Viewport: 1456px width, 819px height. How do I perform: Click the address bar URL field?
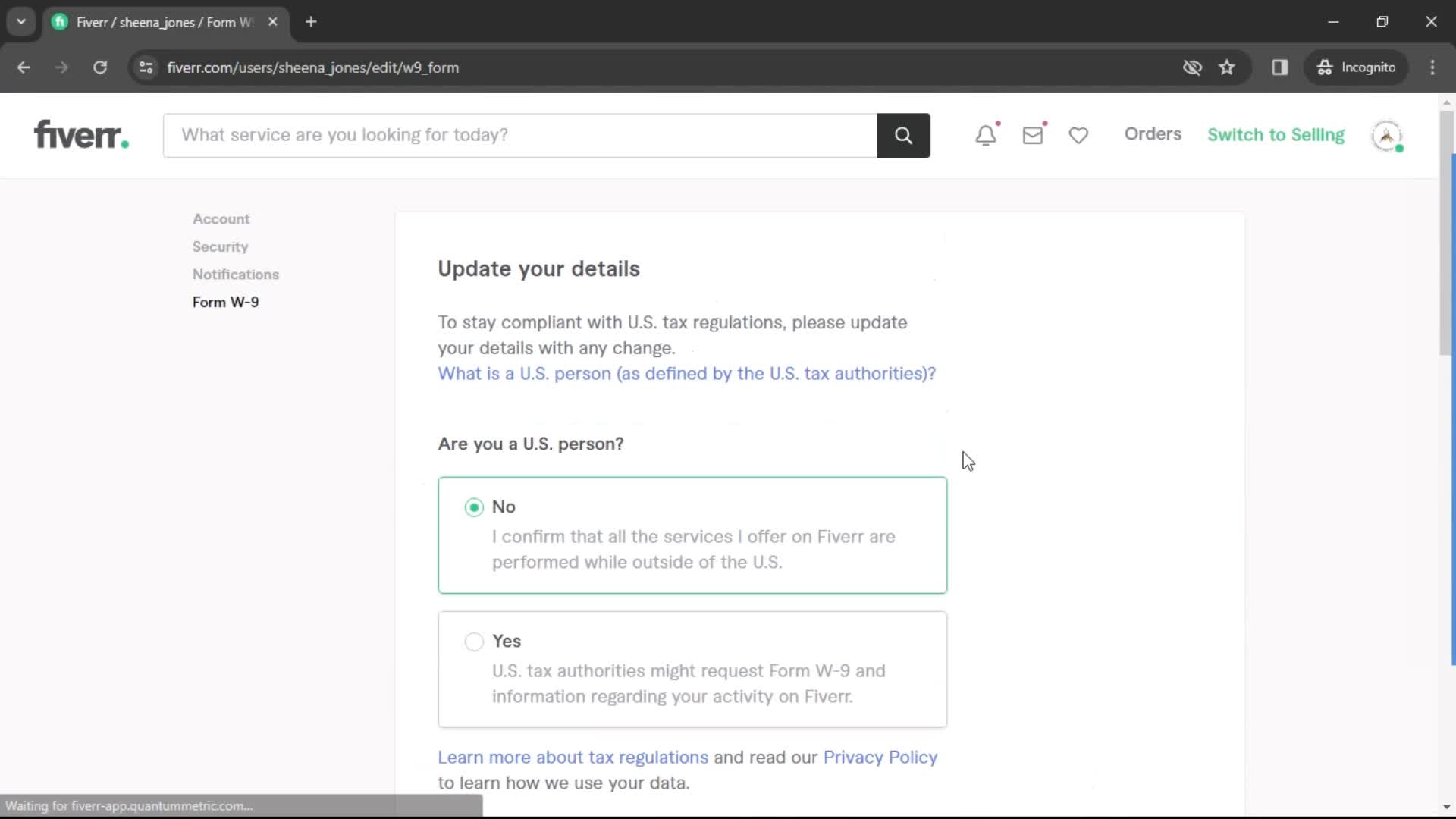313,67
